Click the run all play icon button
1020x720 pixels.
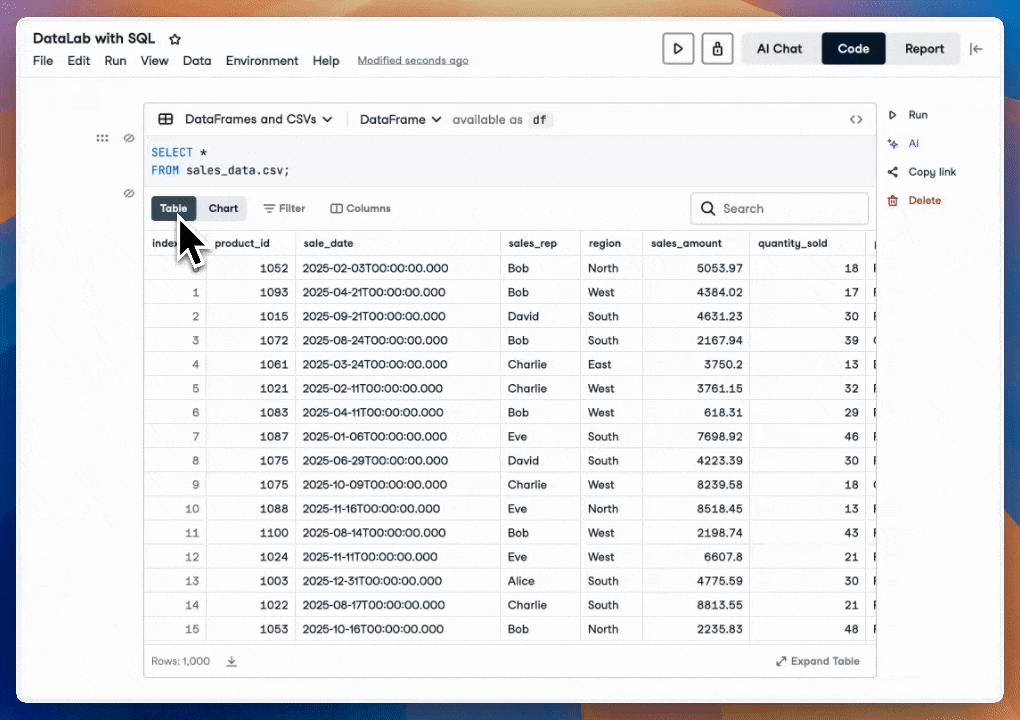678,49
